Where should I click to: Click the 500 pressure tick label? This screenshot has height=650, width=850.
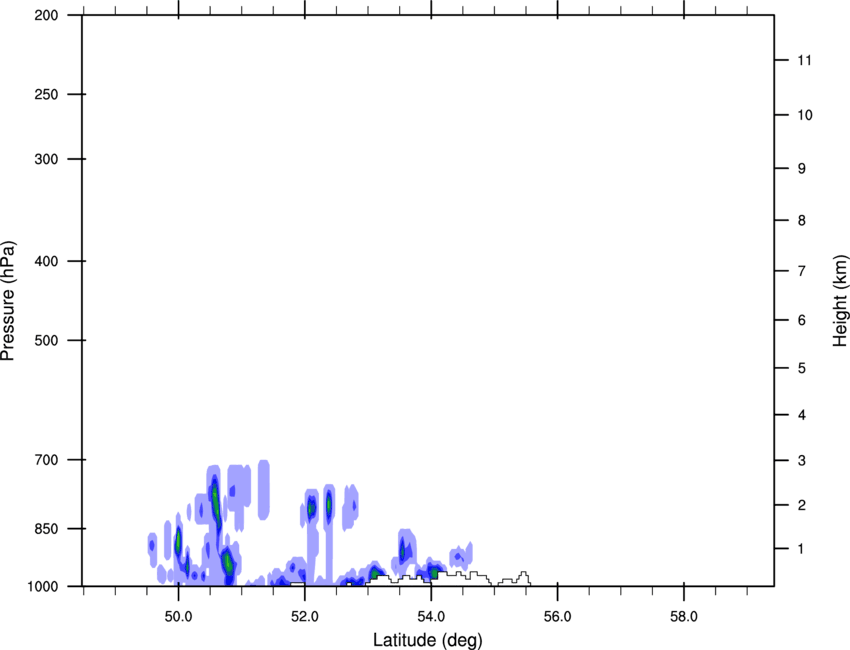[x=46, y=340]
